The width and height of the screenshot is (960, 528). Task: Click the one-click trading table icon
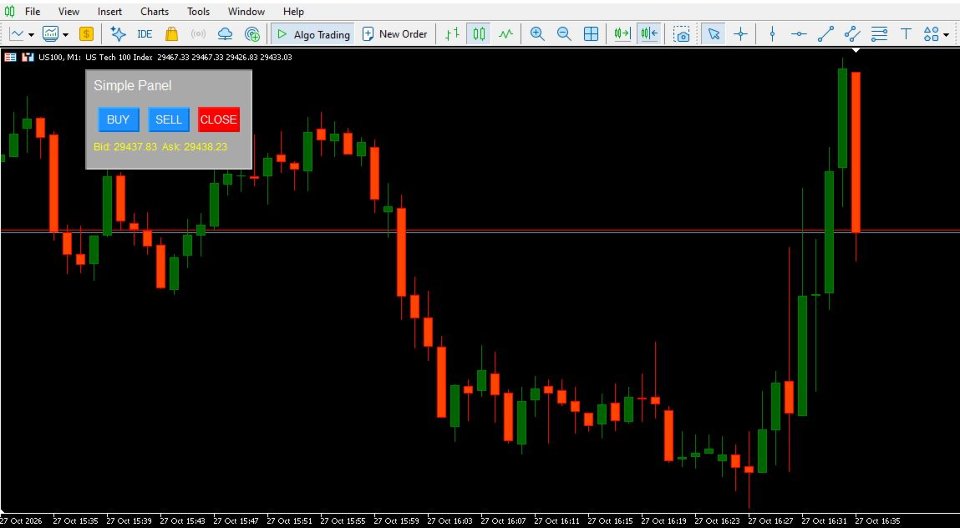(x=10, y=57)
